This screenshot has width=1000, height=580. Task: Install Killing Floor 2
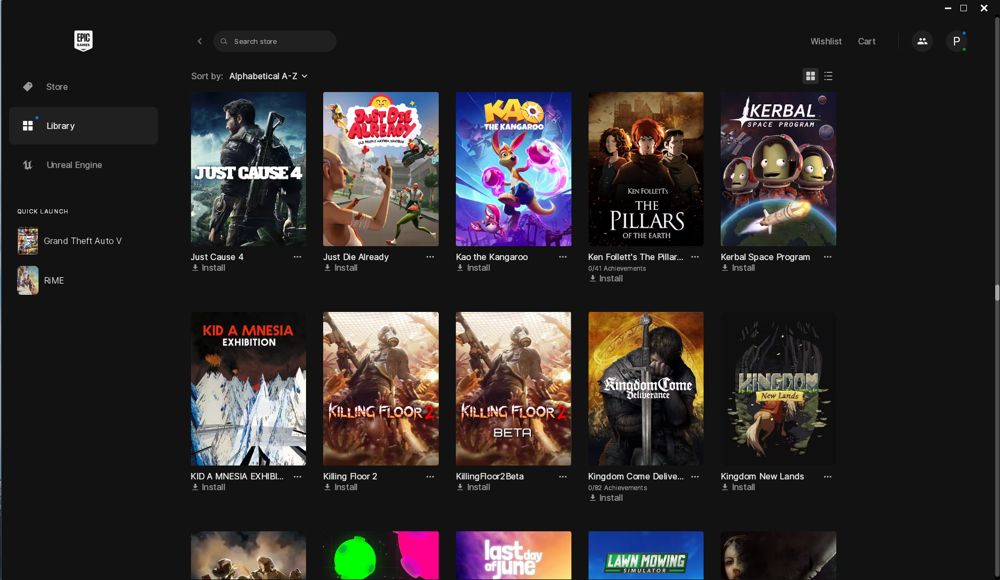[341, 487]
